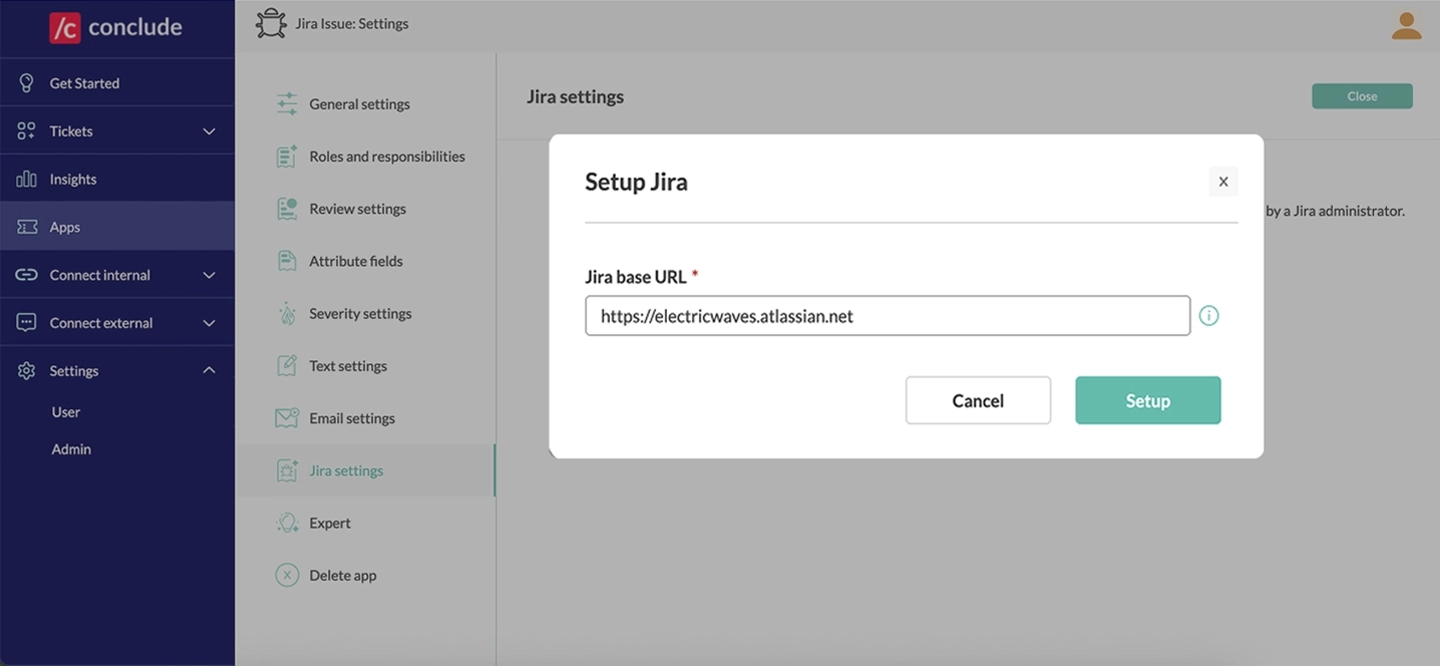This screenshot has width=1440, height=666.
Task: Click the Tickets sidebar icon
Action: (26, 131)
